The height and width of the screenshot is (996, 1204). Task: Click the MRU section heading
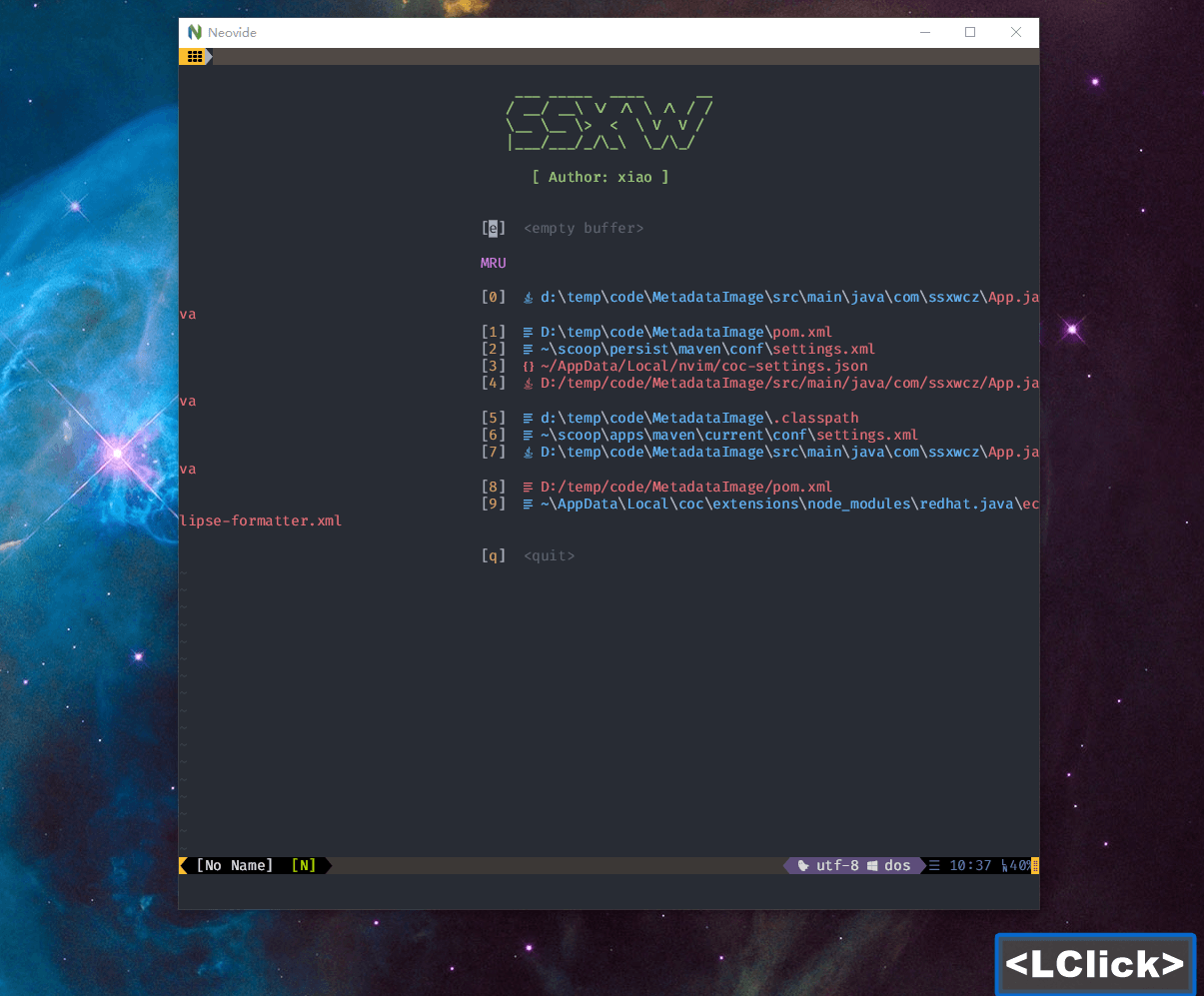[494, 263]
